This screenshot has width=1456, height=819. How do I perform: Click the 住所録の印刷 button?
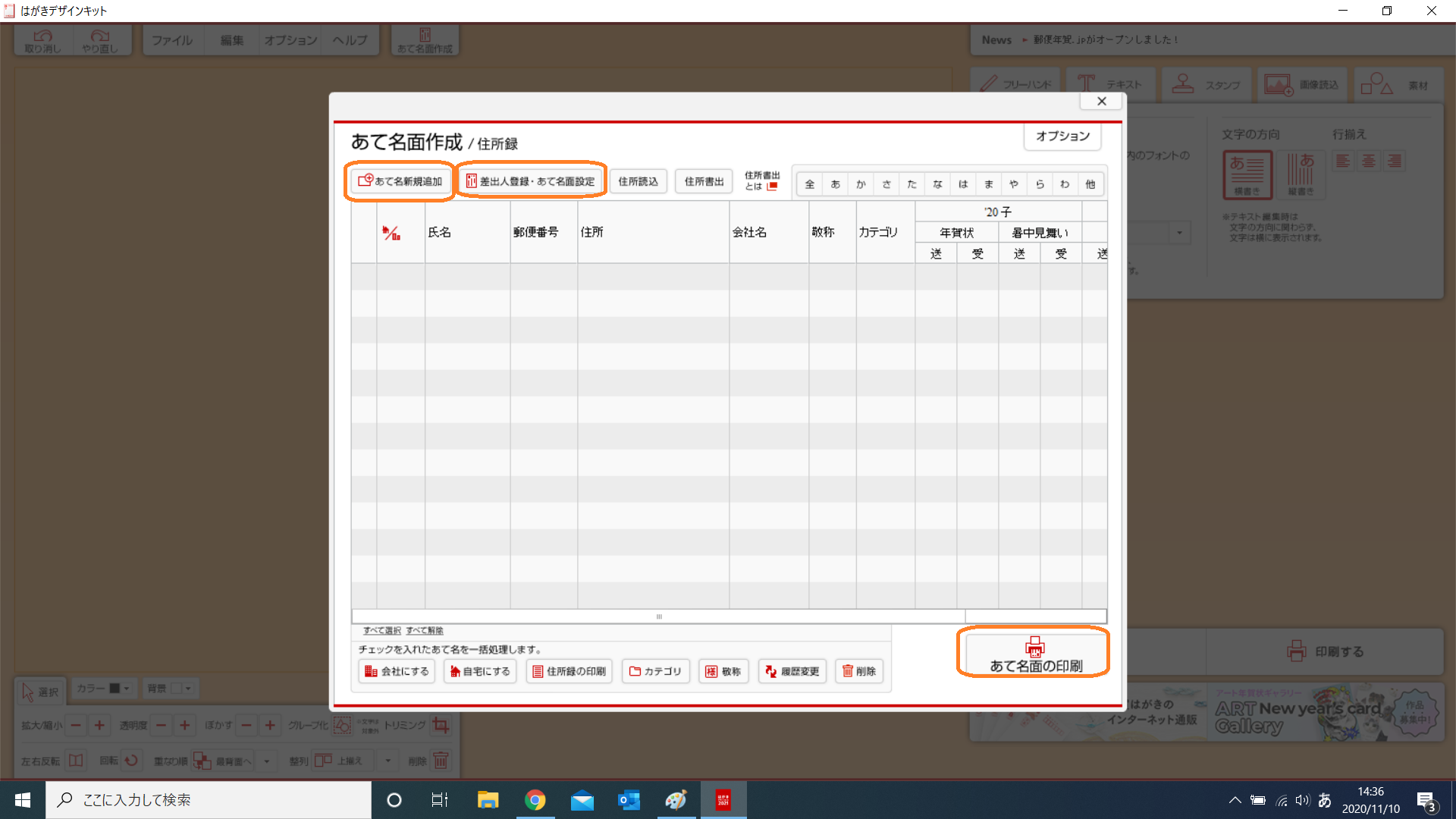tap(569, 672)
